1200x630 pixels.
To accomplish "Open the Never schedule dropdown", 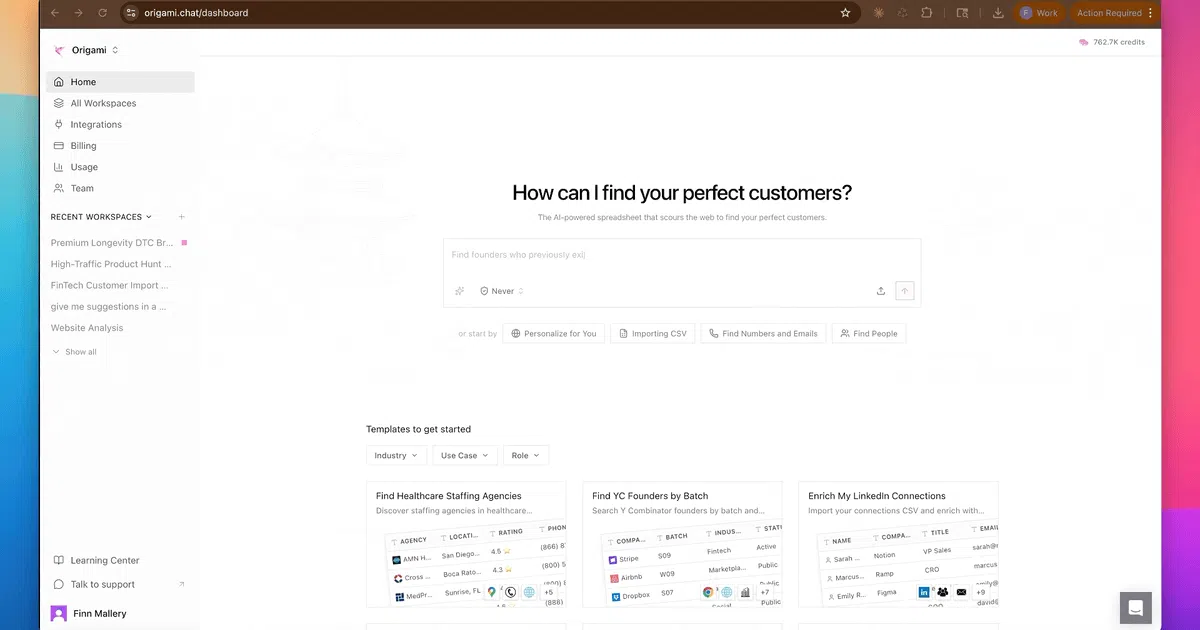I will point(502,291).
